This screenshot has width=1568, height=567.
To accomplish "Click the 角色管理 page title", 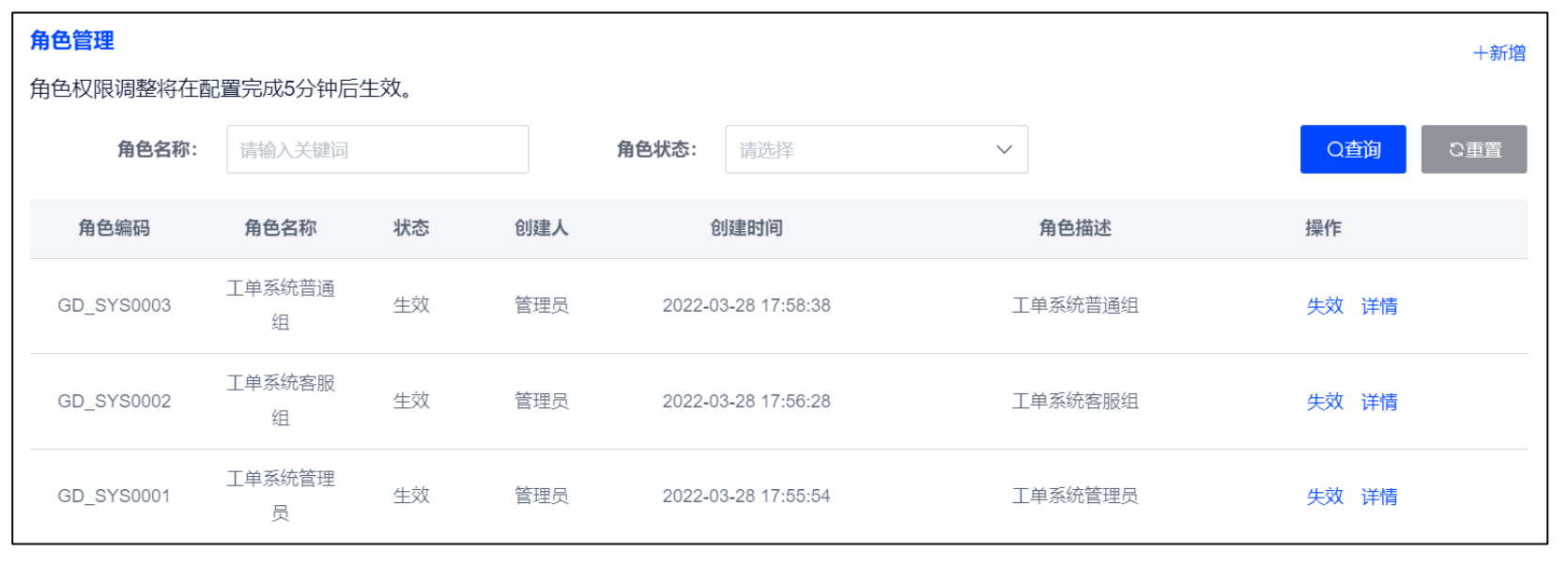I will pos(72,40).
